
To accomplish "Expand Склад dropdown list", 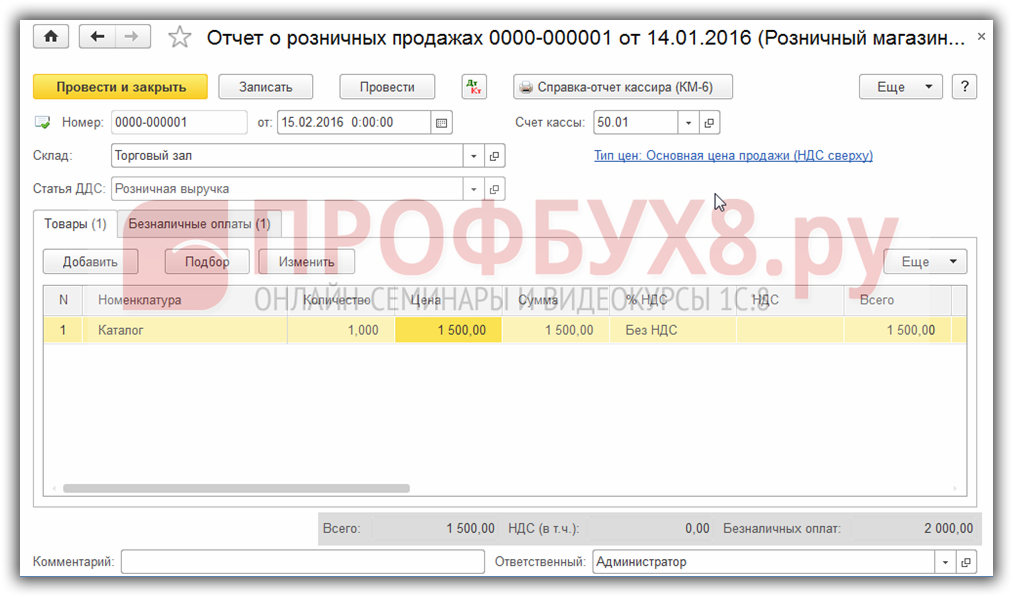I will 474,156.
